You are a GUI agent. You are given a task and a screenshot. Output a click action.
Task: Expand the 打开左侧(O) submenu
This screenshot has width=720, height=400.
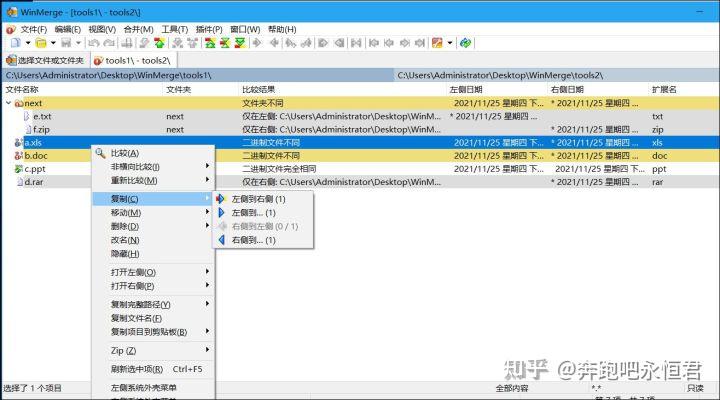153,272
